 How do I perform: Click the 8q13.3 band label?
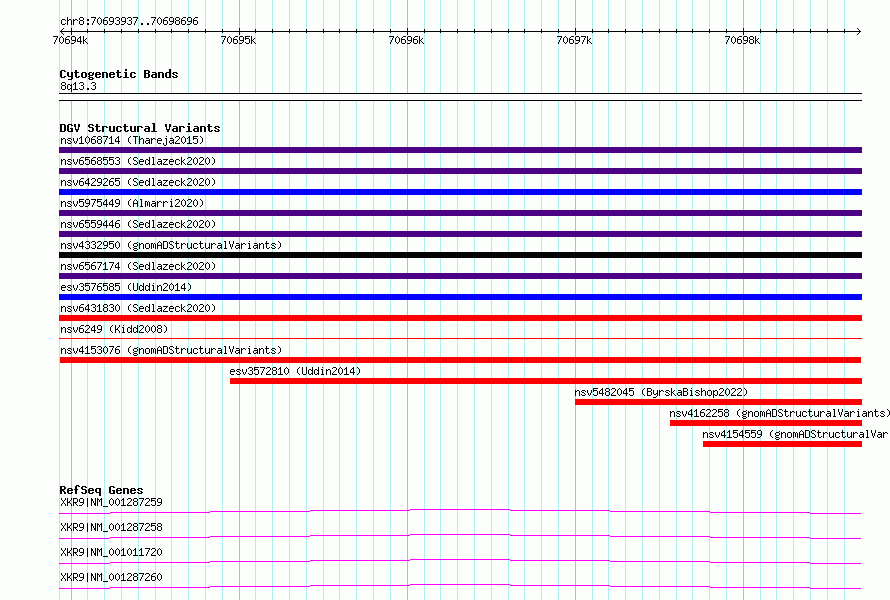pyautogui.click(x=78, y=86)
